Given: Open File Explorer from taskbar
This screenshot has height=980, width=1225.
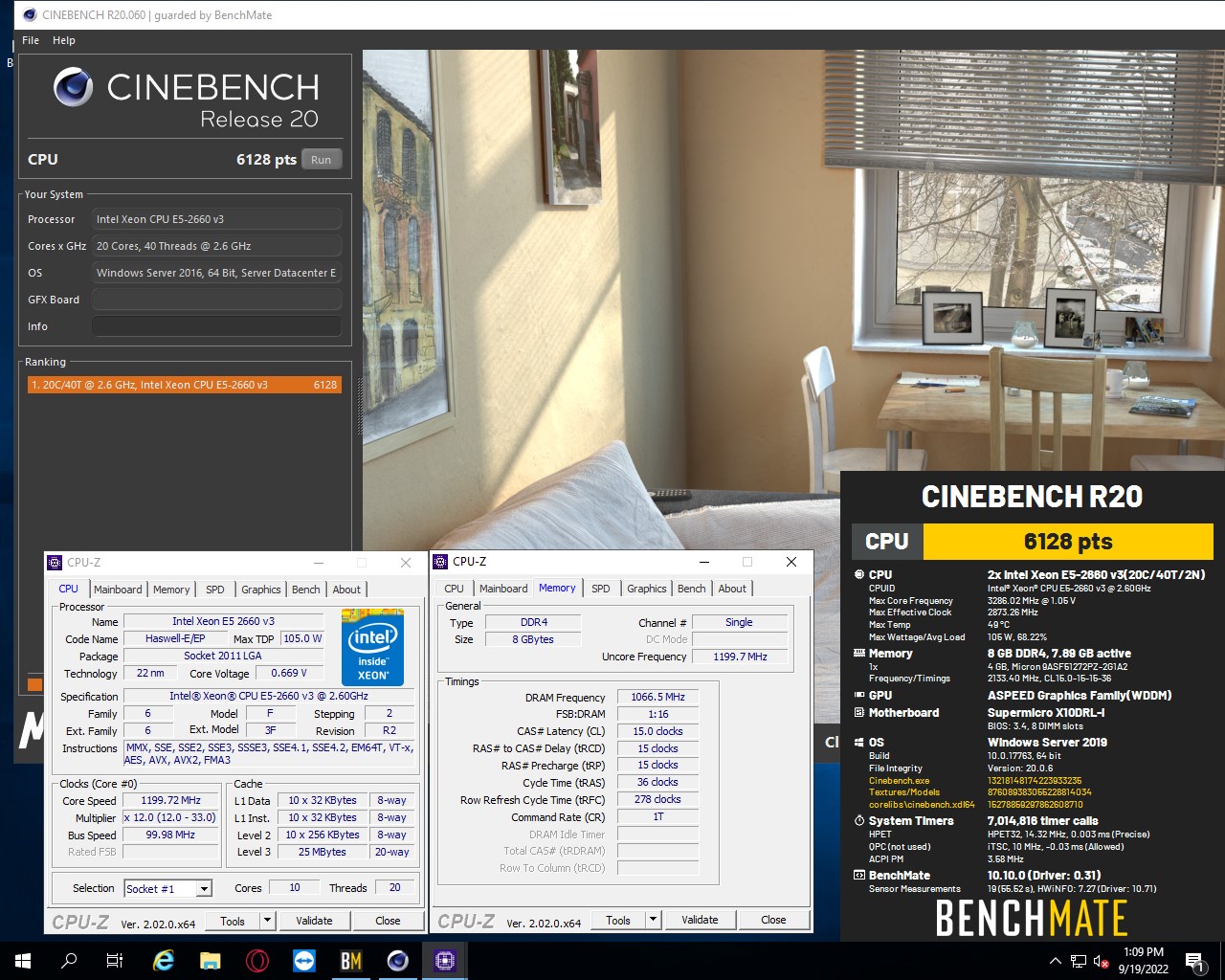Looking at the screenshot, I should coord(211,961).
